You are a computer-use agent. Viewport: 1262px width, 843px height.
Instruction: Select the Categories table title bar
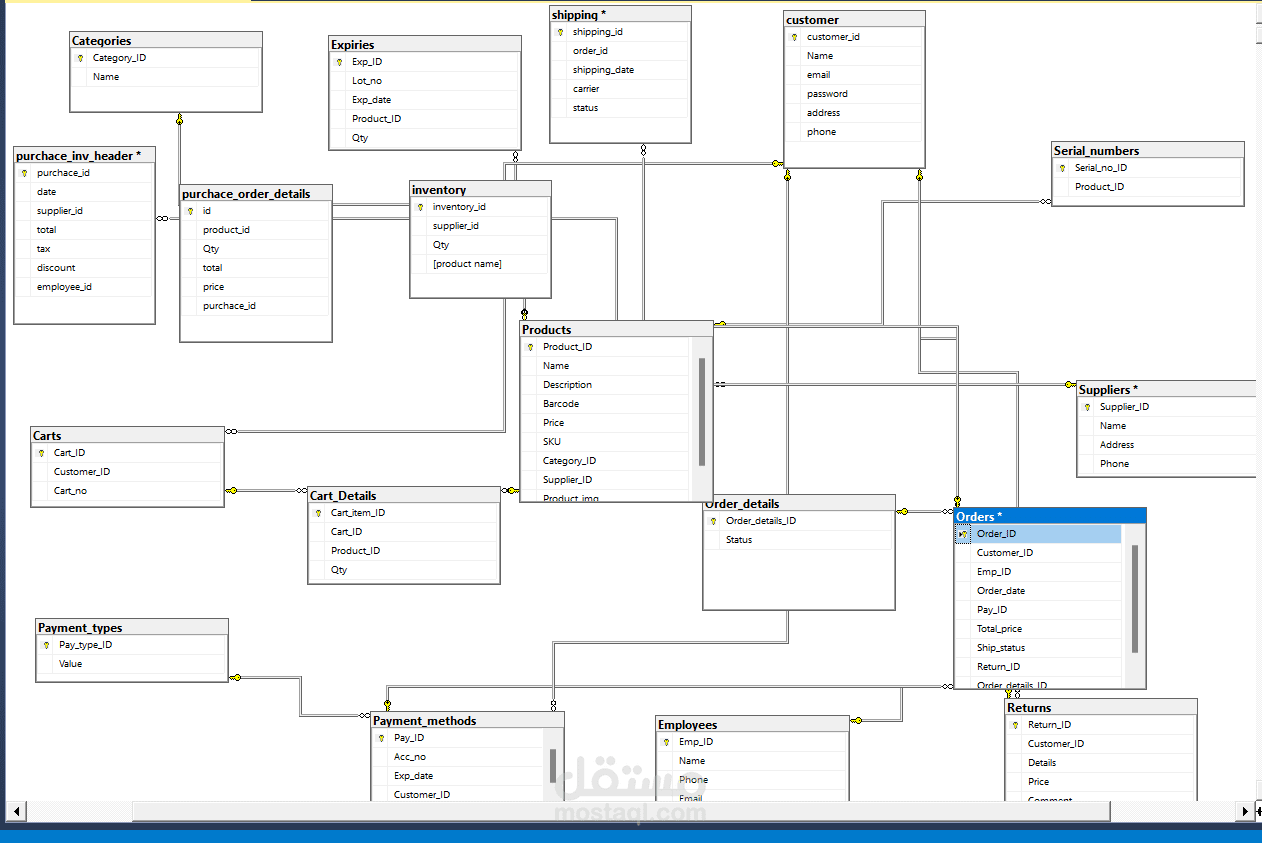tap(166, 41)
